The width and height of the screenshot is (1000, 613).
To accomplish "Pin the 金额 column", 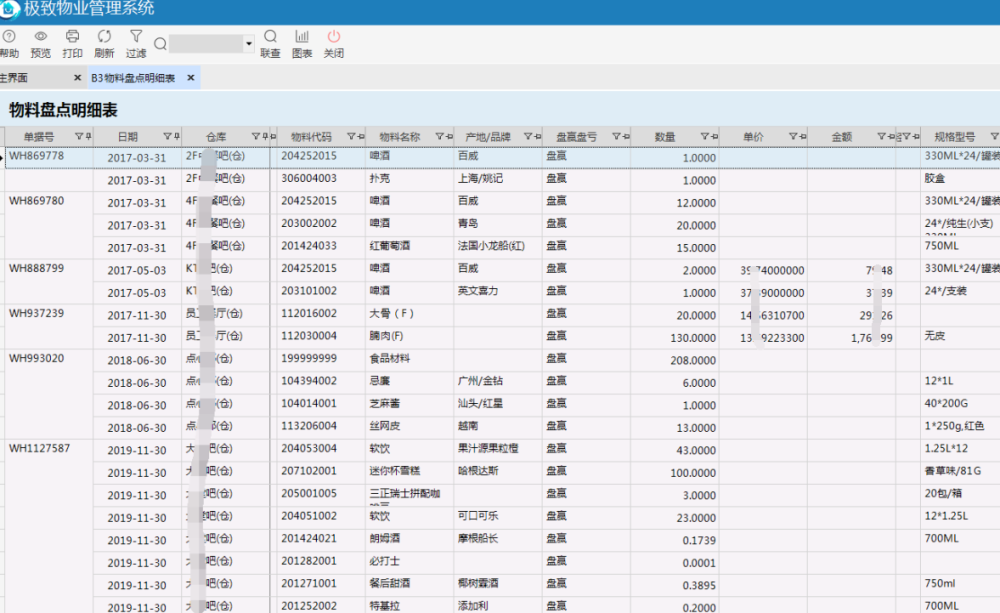I will click(891, 137).
